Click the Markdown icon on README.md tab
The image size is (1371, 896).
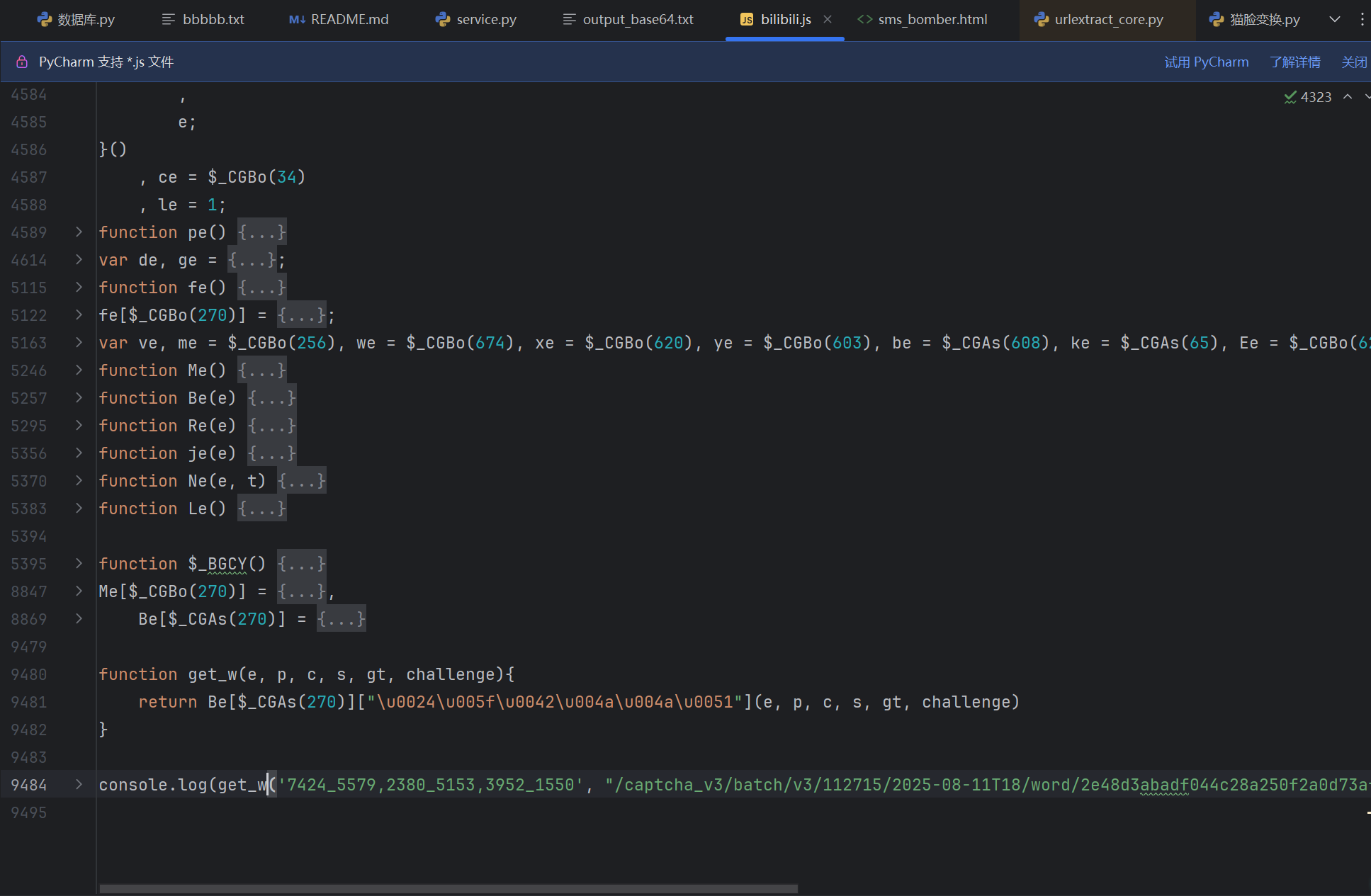tap(297, 19)
